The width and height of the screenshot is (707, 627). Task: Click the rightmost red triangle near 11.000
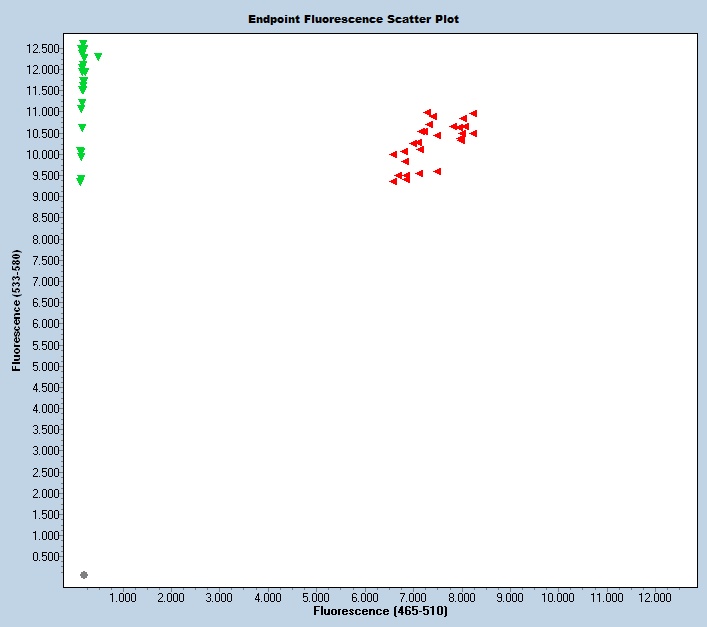(473, 114)
